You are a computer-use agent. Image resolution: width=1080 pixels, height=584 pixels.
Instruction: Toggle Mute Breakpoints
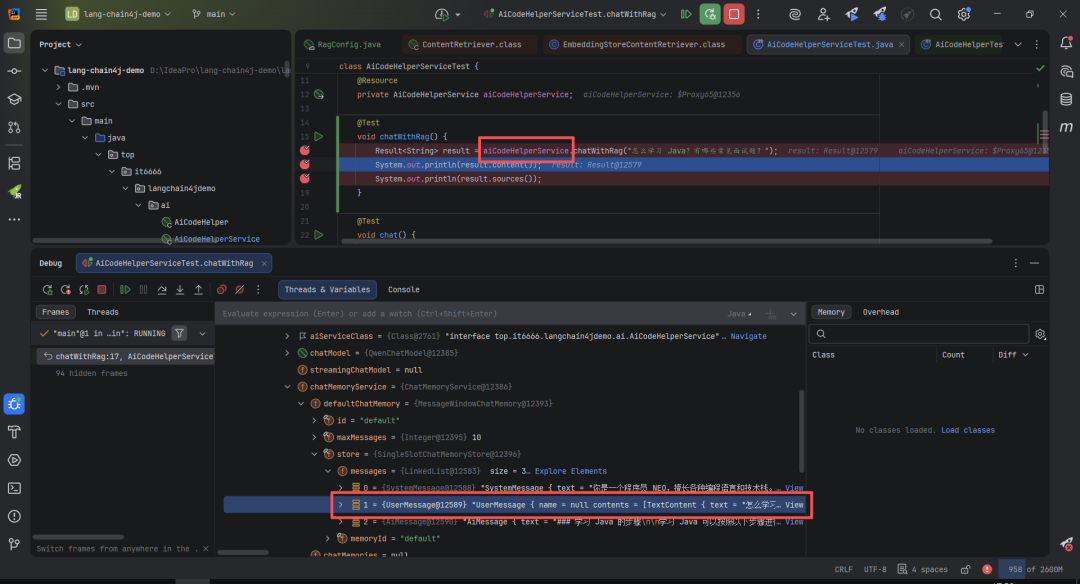point(240,290)
